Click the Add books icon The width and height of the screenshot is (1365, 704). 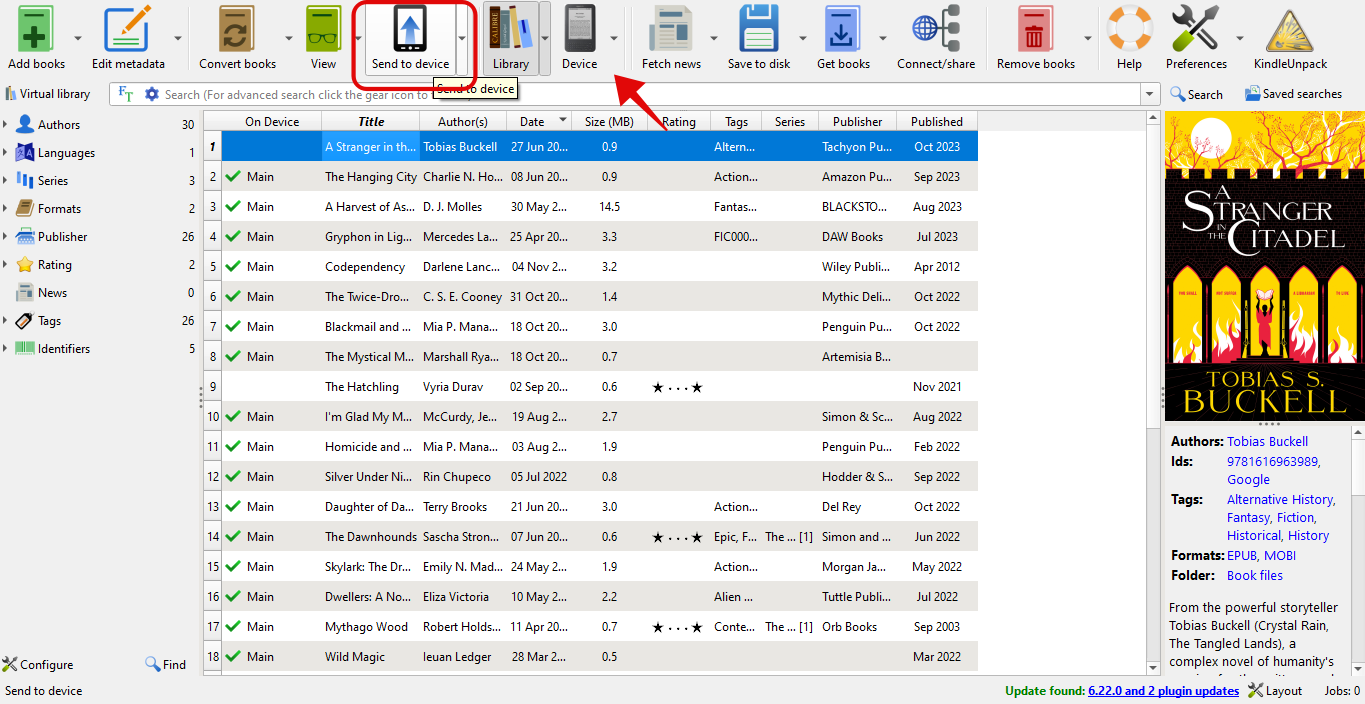click(x=37, y=28)
